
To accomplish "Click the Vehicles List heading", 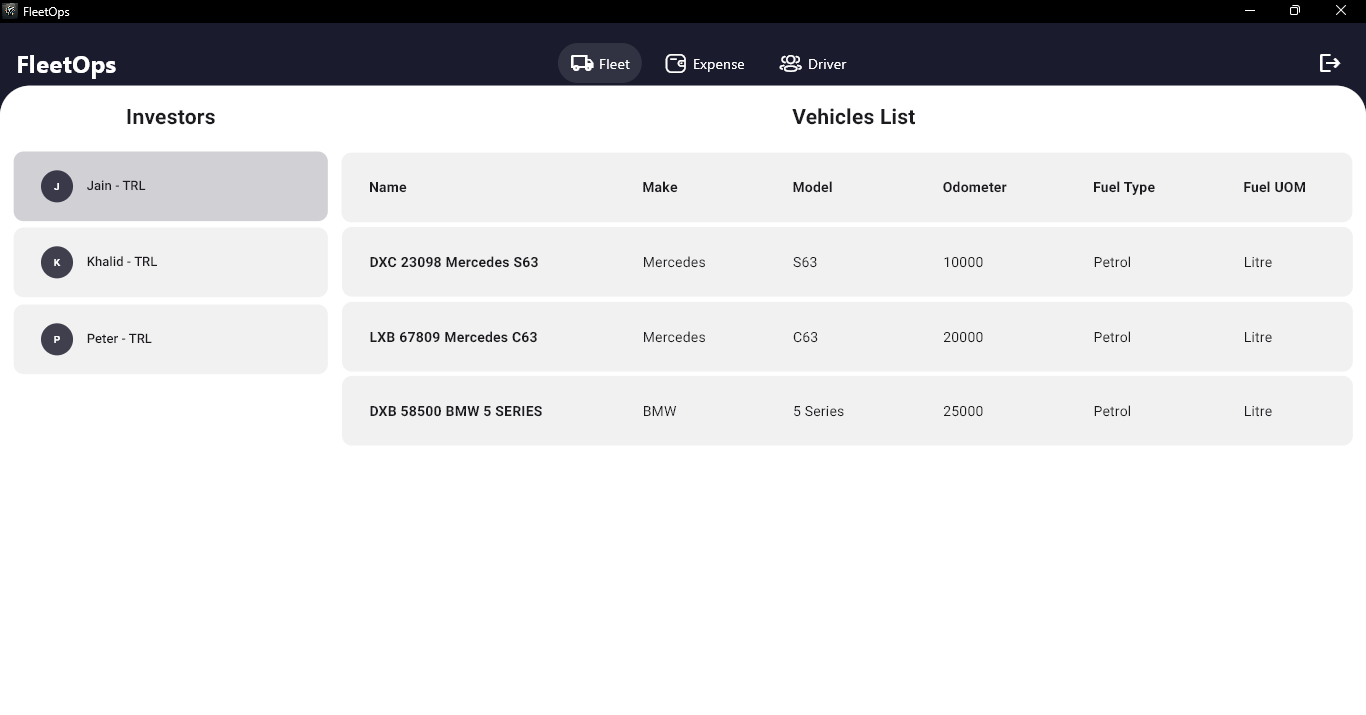I will [x=854, y=117].
